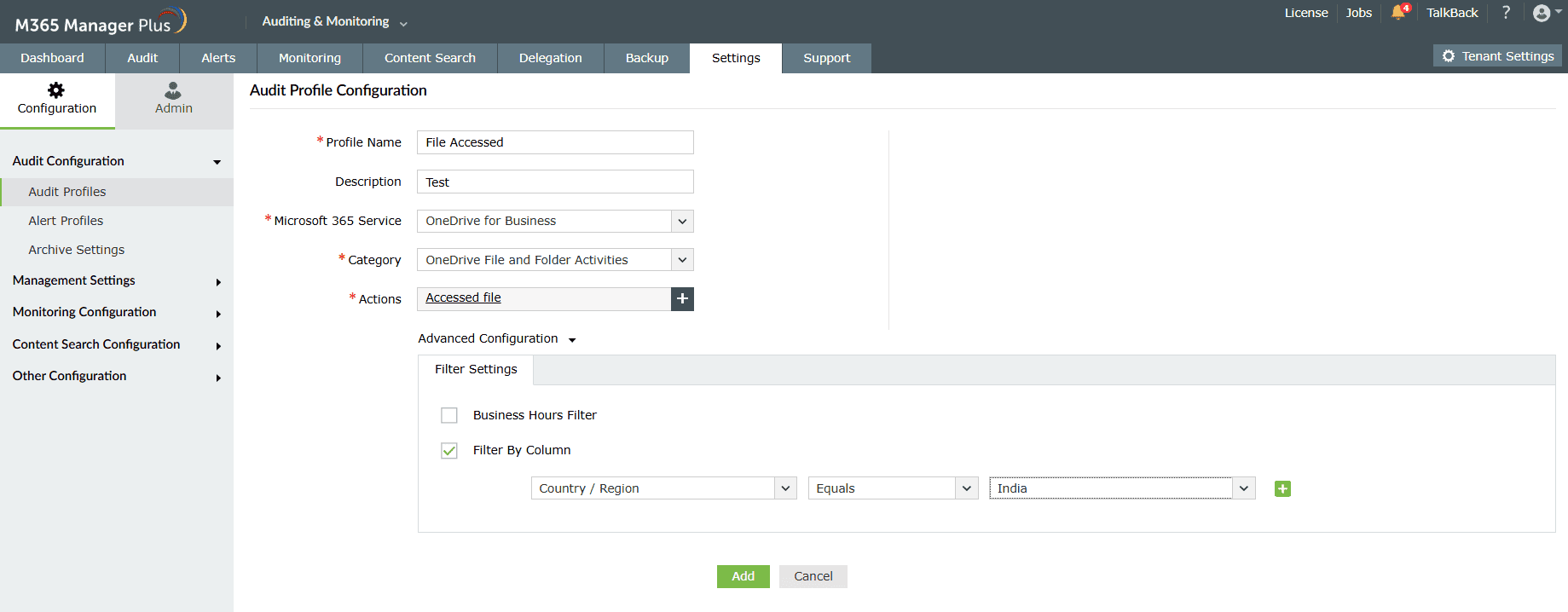Open the Country / Region column dropdown

click(x=663, y=488)
